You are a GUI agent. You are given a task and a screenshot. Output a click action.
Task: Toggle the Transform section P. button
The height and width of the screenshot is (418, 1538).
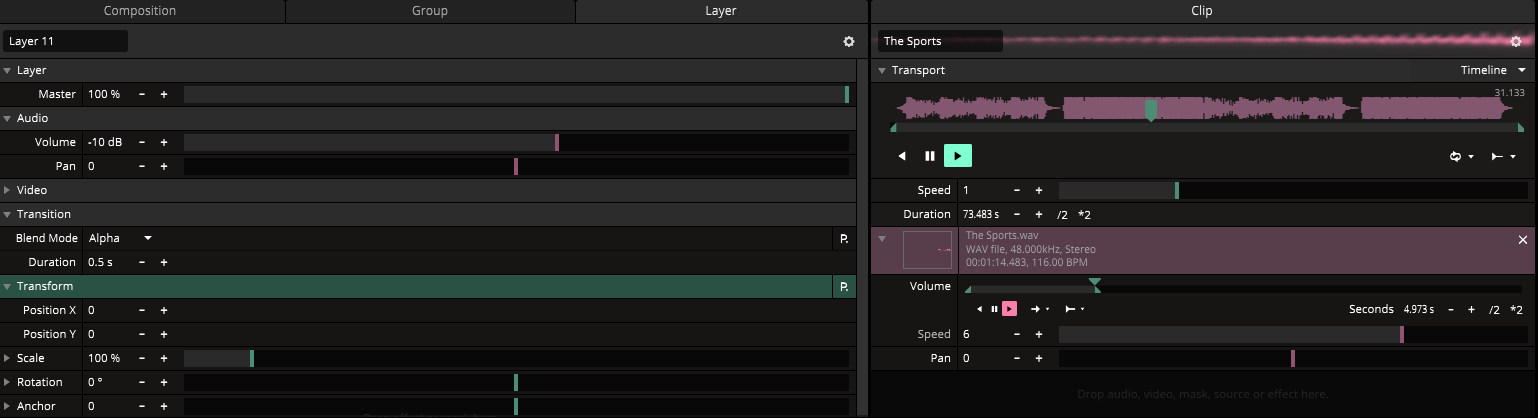click(x=844, y=287)
